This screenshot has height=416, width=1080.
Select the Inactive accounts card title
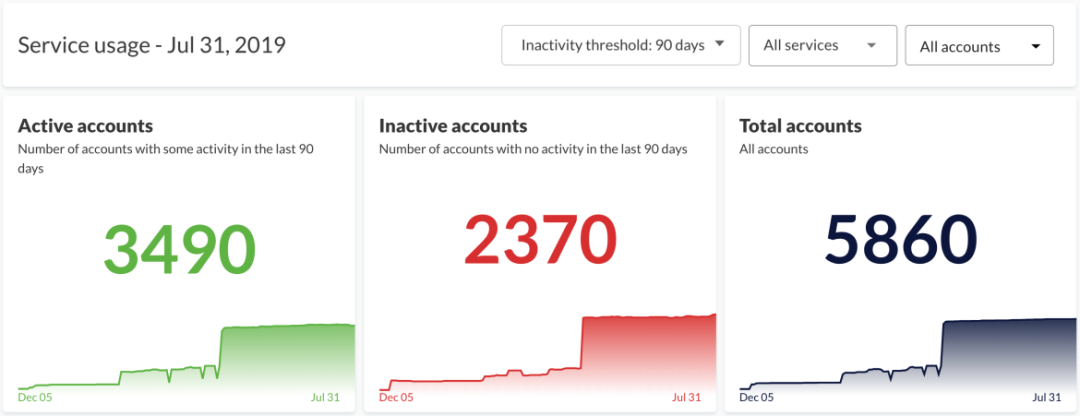pyautogui.click(x=453, y=126)
